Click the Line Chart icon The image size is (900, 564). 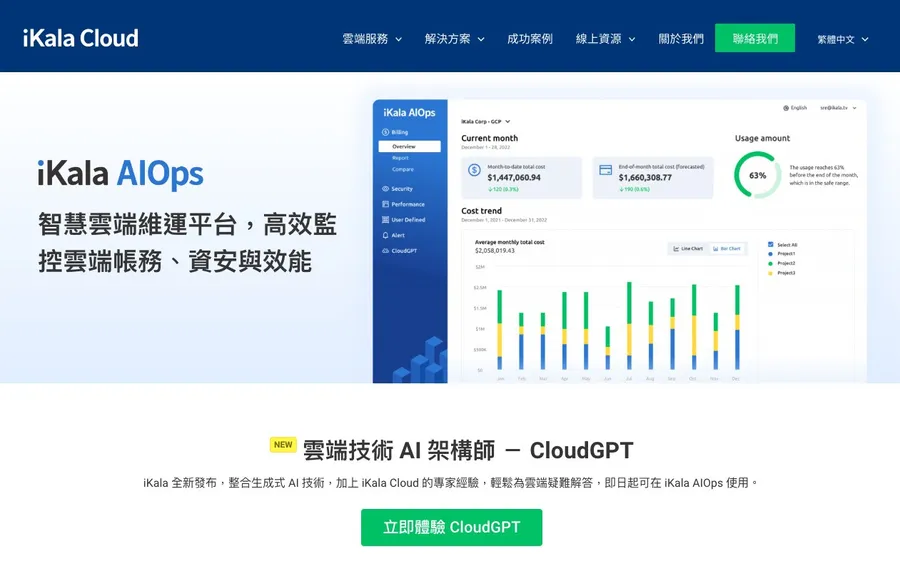click(676, 249)
